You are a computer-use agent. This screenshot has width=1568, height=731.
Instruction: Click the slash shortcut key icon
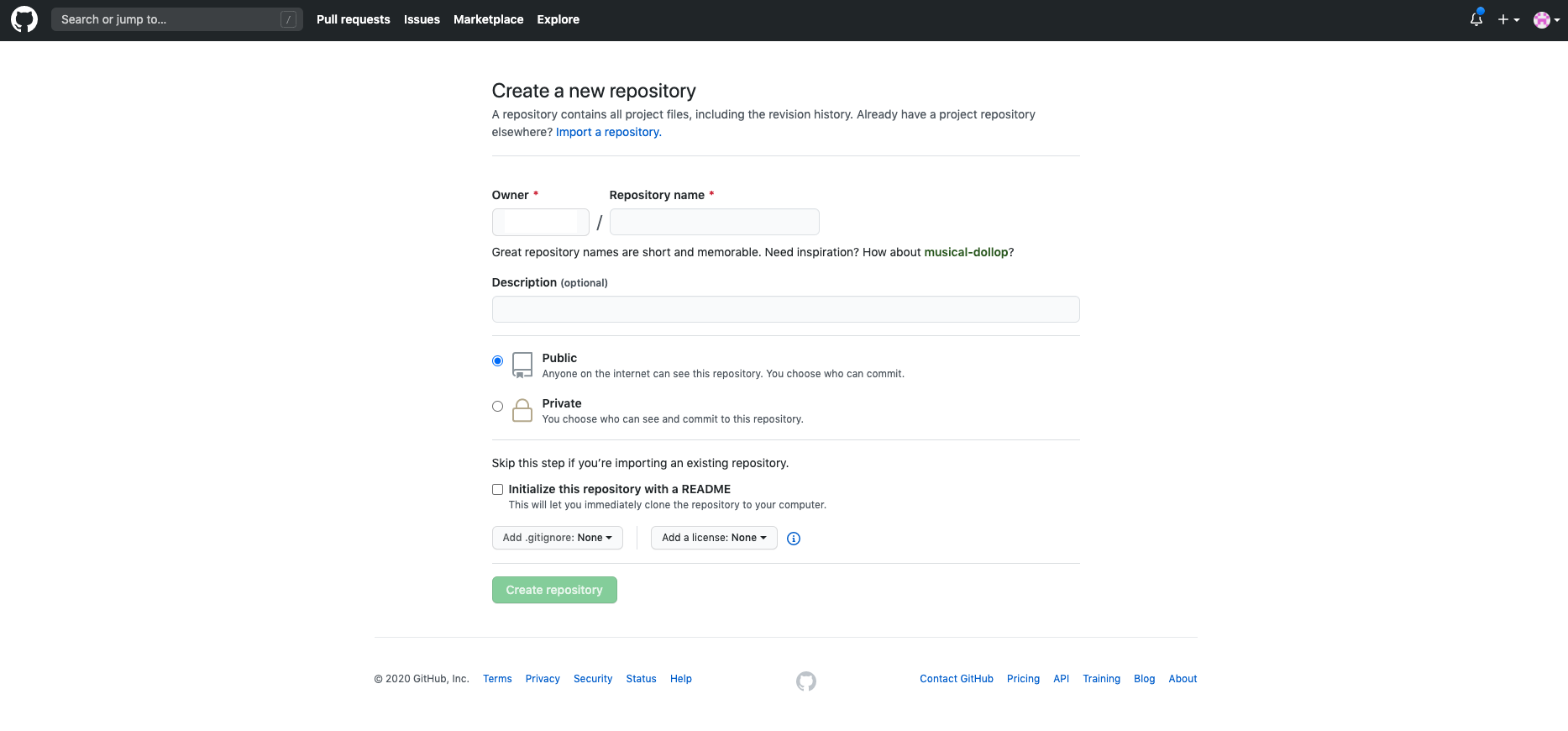tap(288, 19)
